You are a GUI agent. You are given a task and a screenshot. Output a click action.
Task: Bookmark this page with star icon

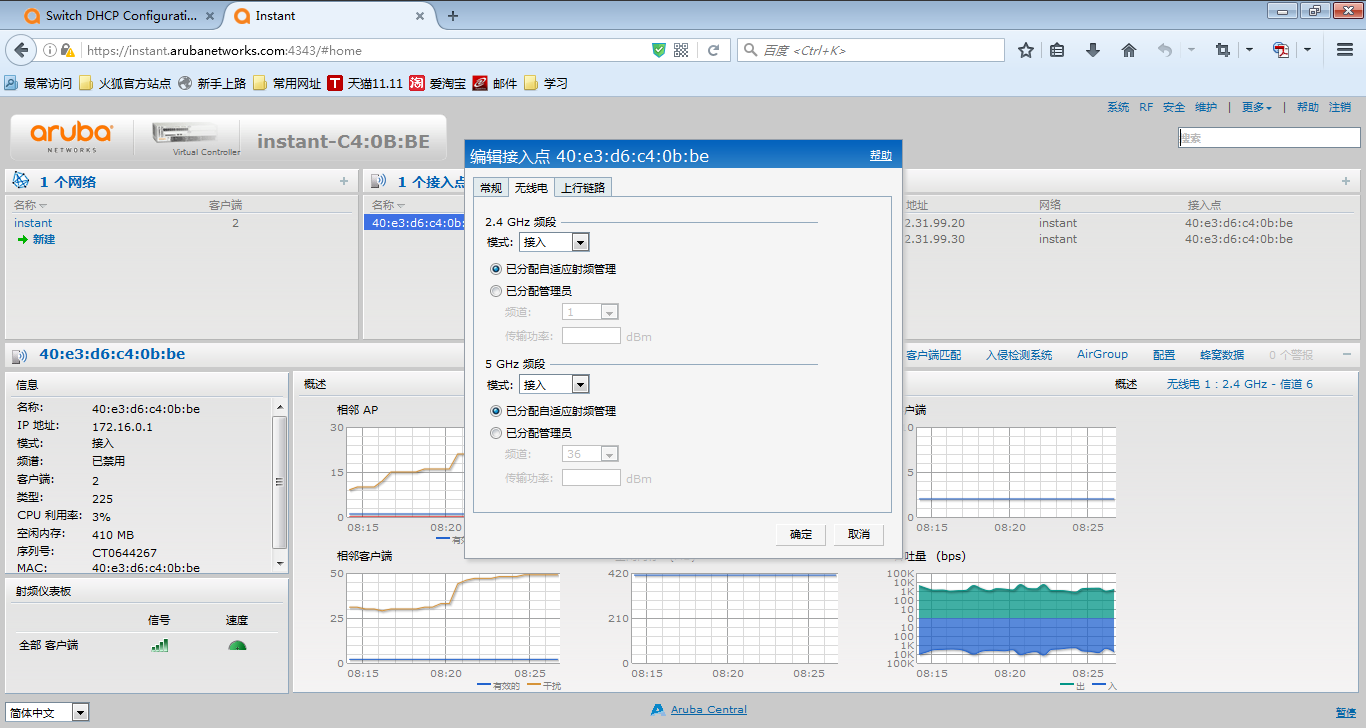[1026, 50]
